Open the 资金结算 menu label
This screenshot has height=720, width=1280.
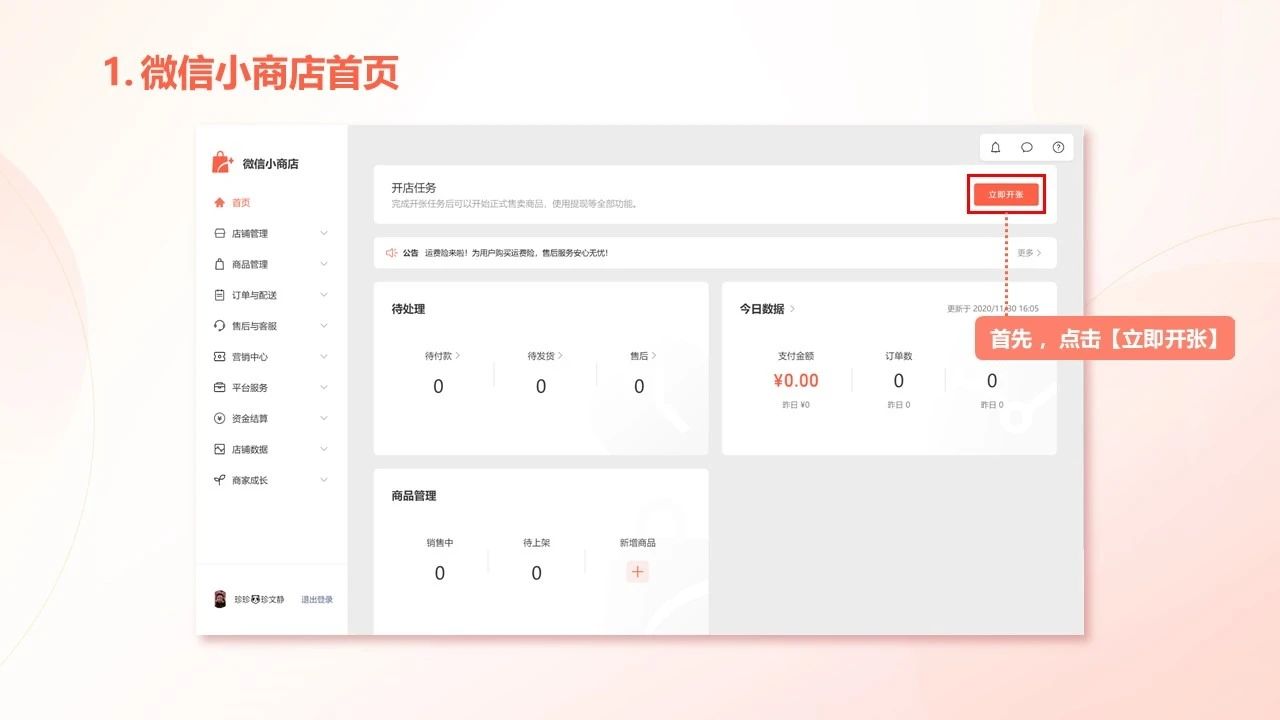pos(250,418)
